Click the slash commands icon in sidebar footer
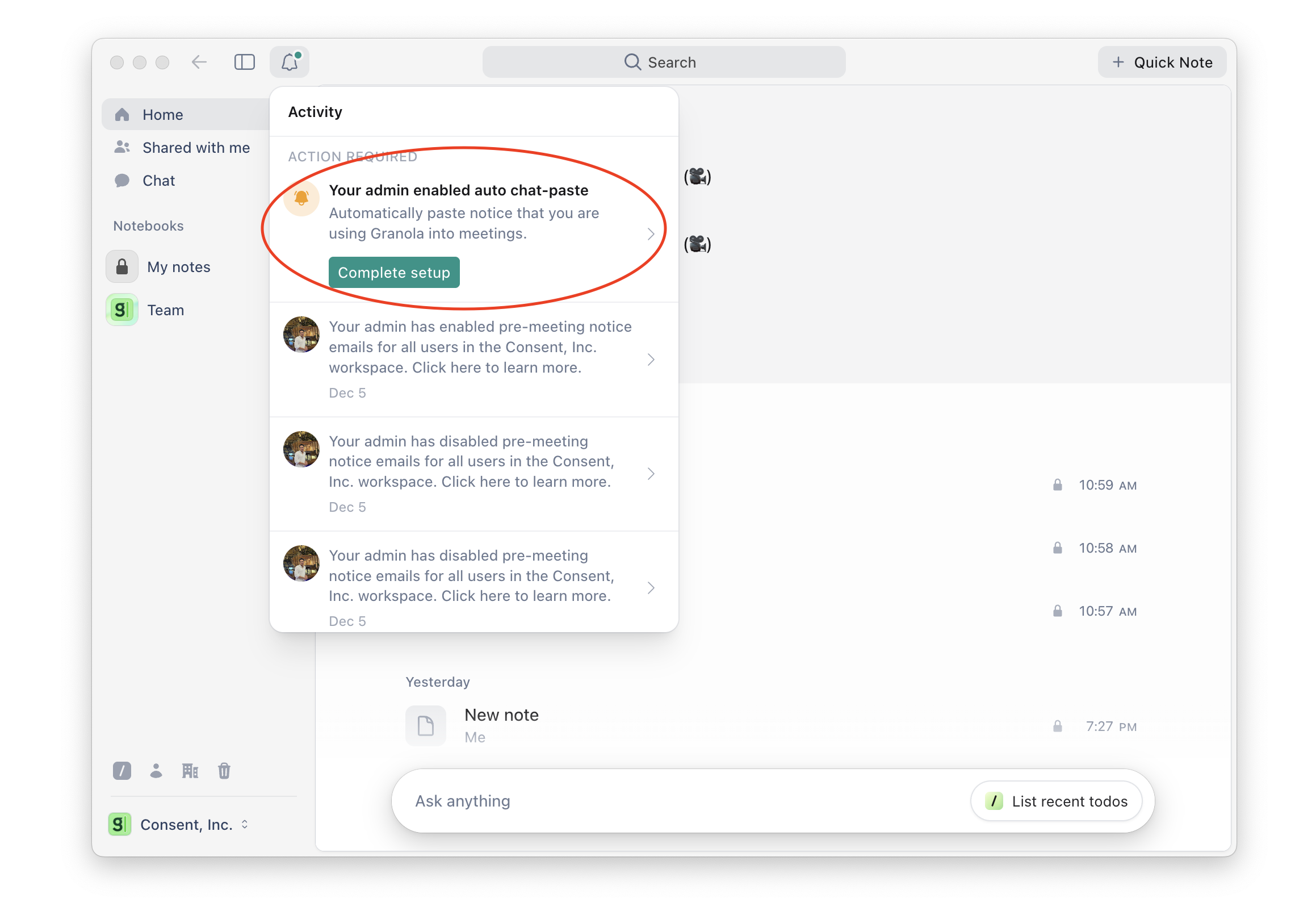Screen dimensions: 1316x919 (122, 771)
